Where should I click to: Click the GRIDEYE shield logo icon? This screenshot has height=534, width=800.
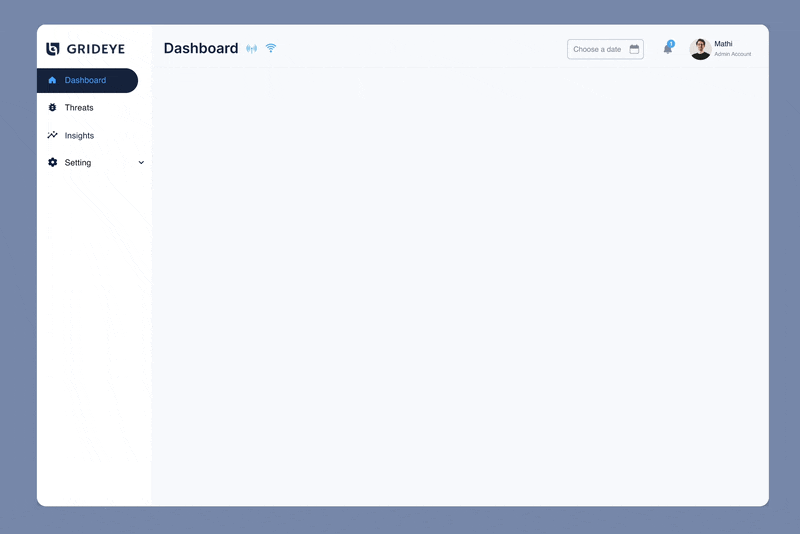(53, 49)
